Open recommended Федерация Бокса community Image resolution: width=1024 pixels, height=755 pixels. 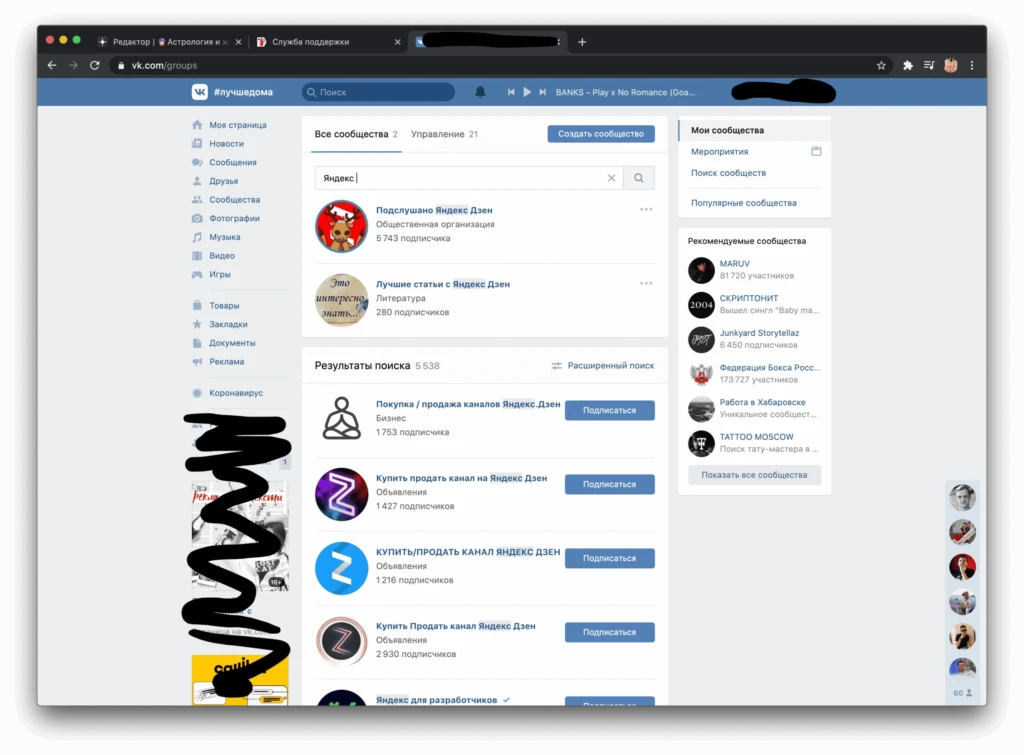point(769,367)
